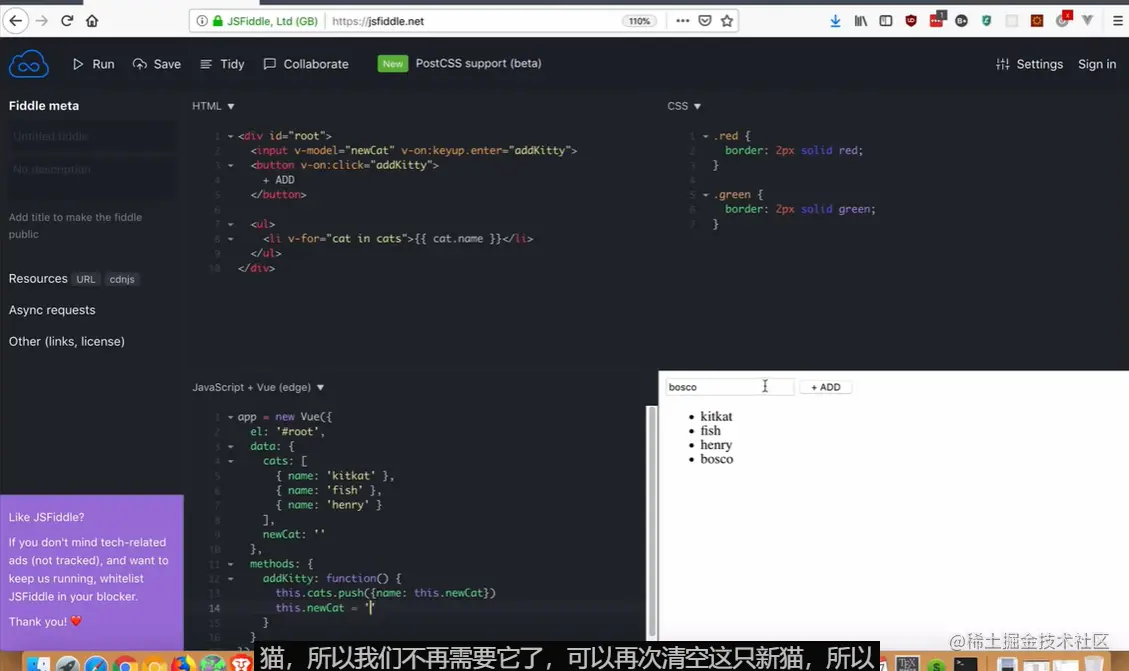The height and width of the screenshot is (671, 1129).
Task: Click the + ADD button in result
Action: [x=825, y=387]
